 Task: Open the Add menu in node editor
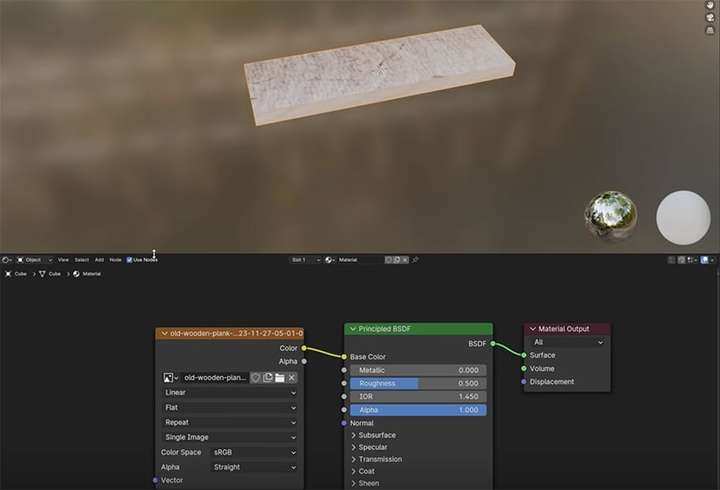point(99,260)
